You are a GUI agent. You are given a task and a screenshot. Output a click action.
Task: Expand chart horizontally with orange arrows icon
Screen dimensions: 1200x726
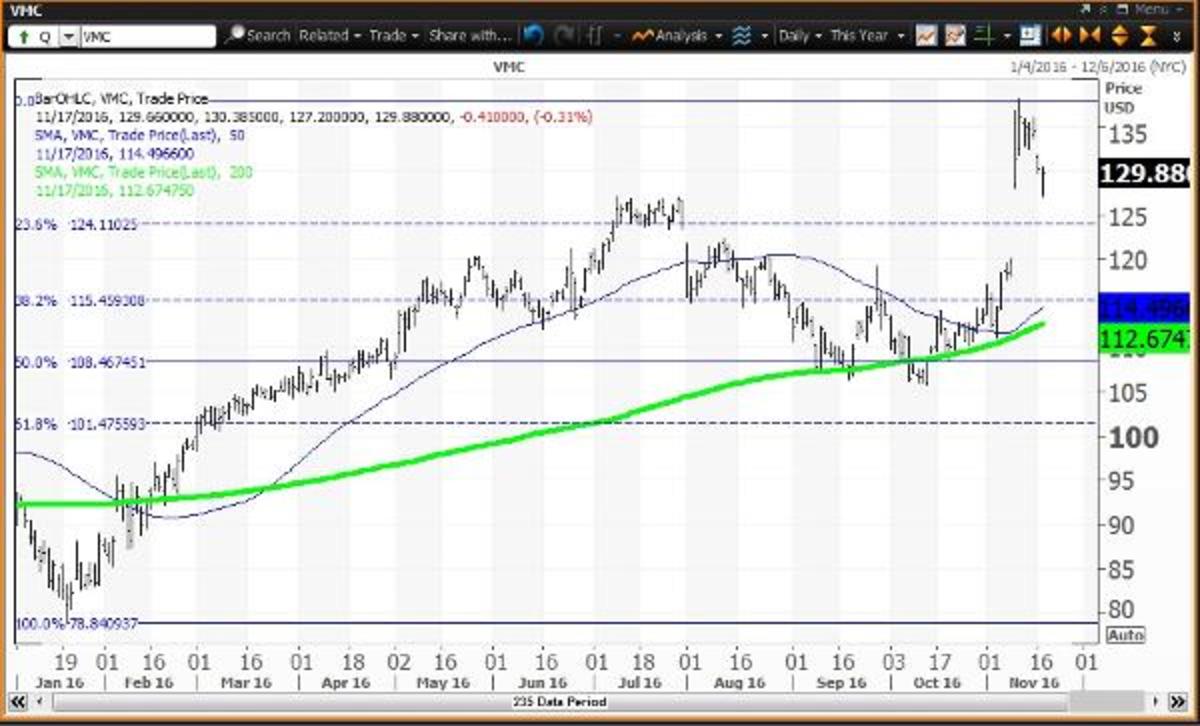pyautogui.click(x=1062, y=36)
